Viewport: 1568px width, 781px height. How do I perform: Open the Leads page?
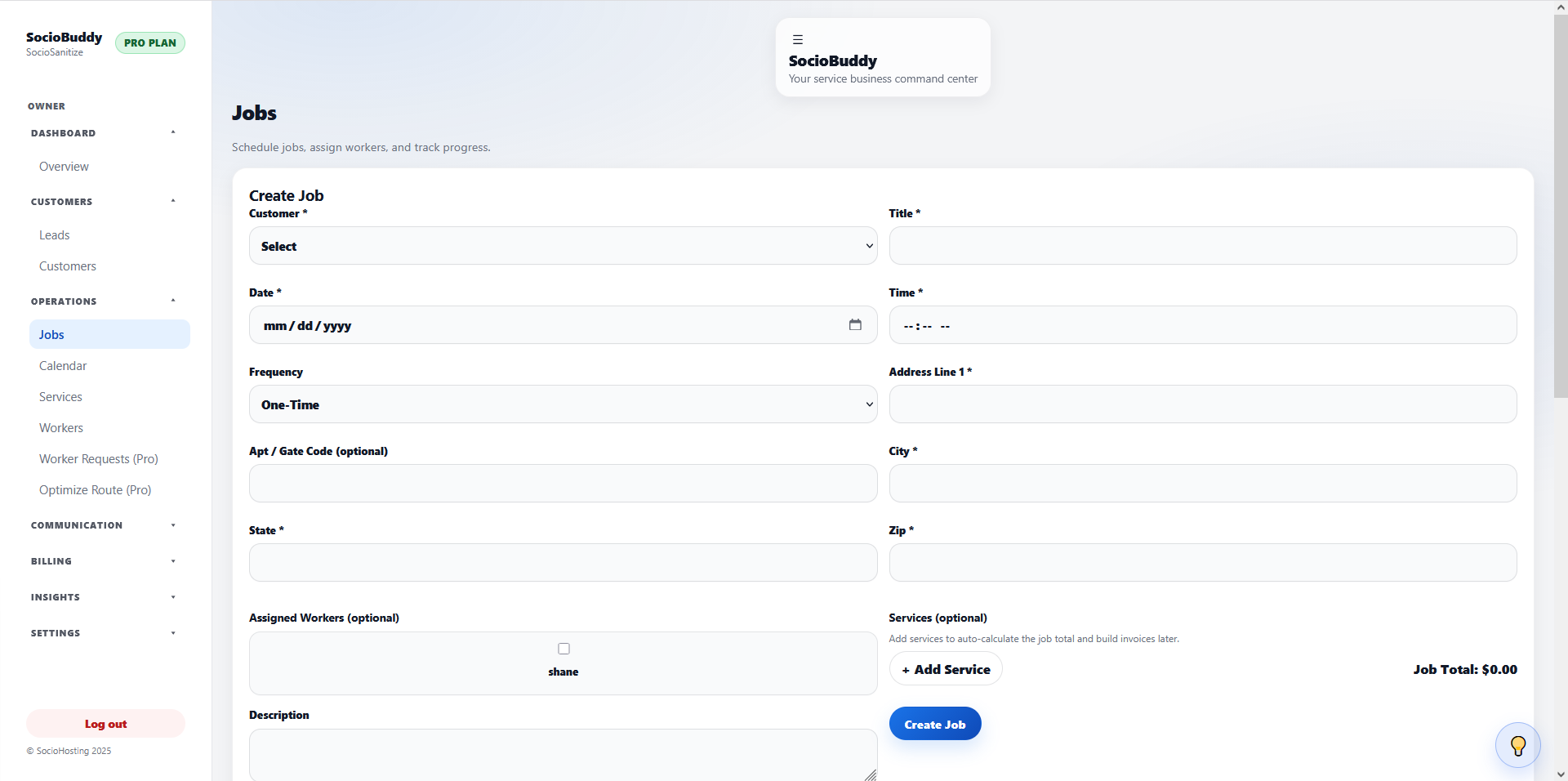tap(55, 235)
